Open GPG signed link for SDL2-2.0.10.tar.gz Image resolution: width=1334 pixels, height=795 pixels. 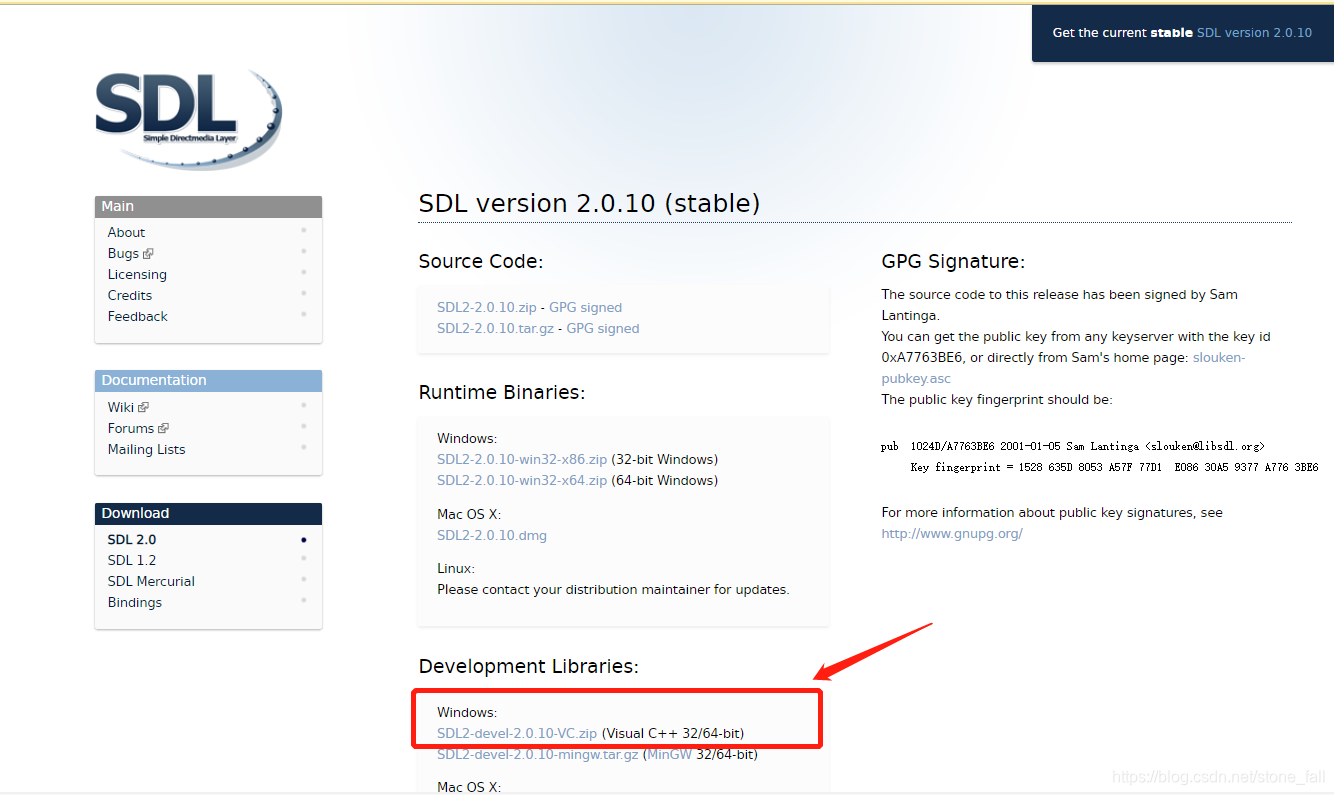click(x=603, y=328)
